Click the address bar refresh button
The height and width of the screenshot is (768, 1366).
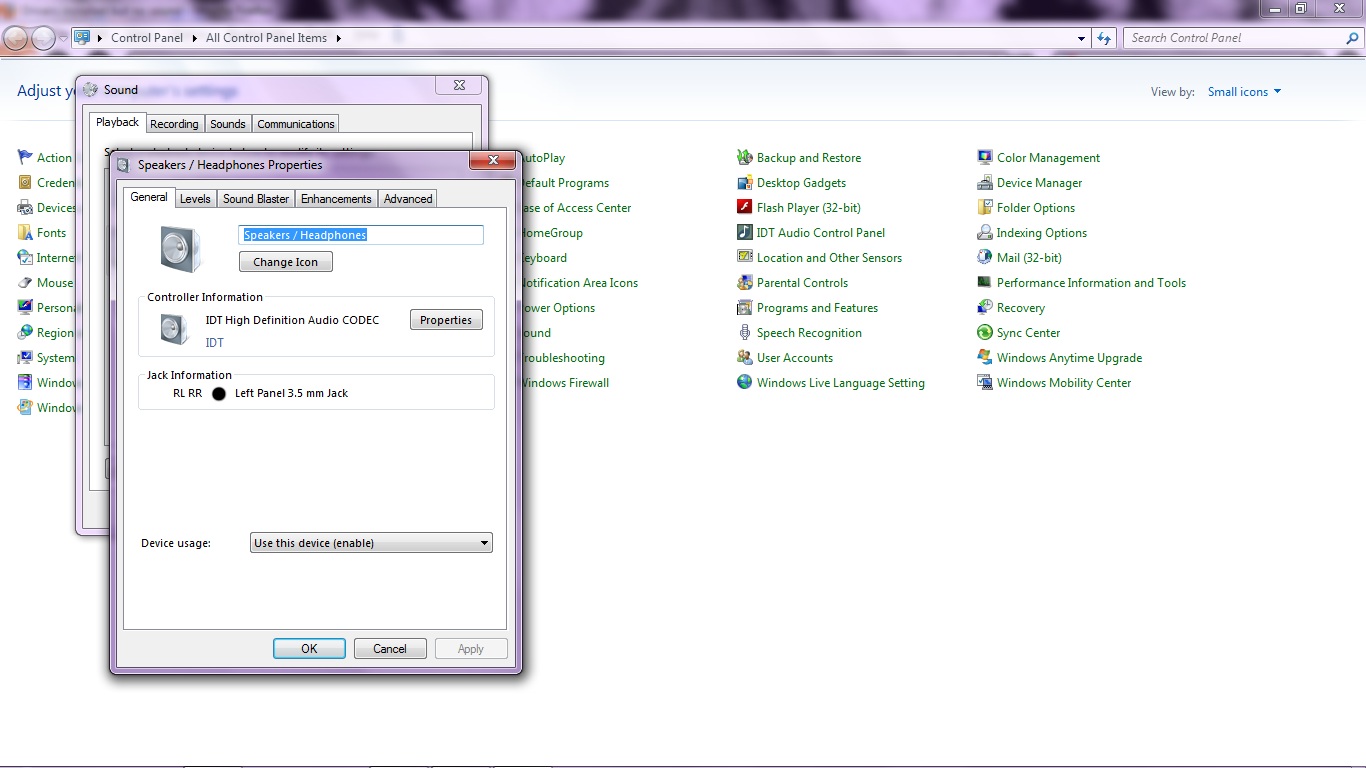coord(1104,38)
